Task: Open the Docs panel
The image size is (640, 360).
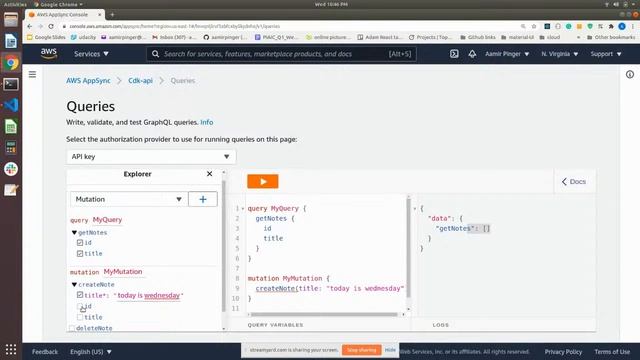Action: tap(574, 182)
